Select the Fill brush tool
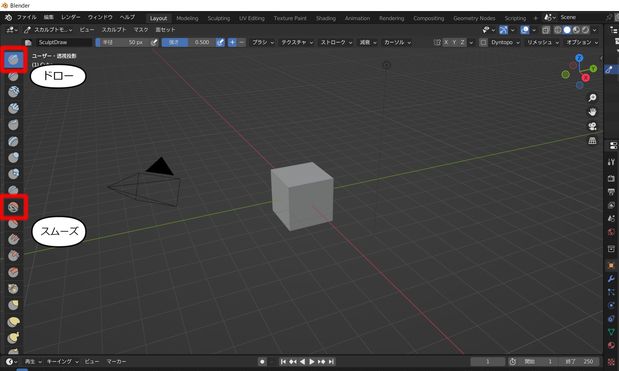 point(13,240)
